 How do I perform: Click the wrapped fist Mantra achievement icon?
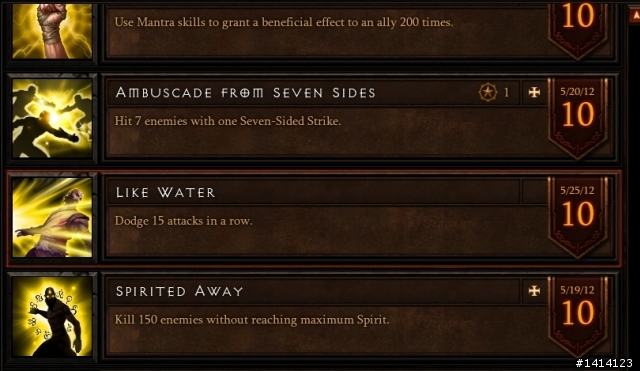pos(52,31)
